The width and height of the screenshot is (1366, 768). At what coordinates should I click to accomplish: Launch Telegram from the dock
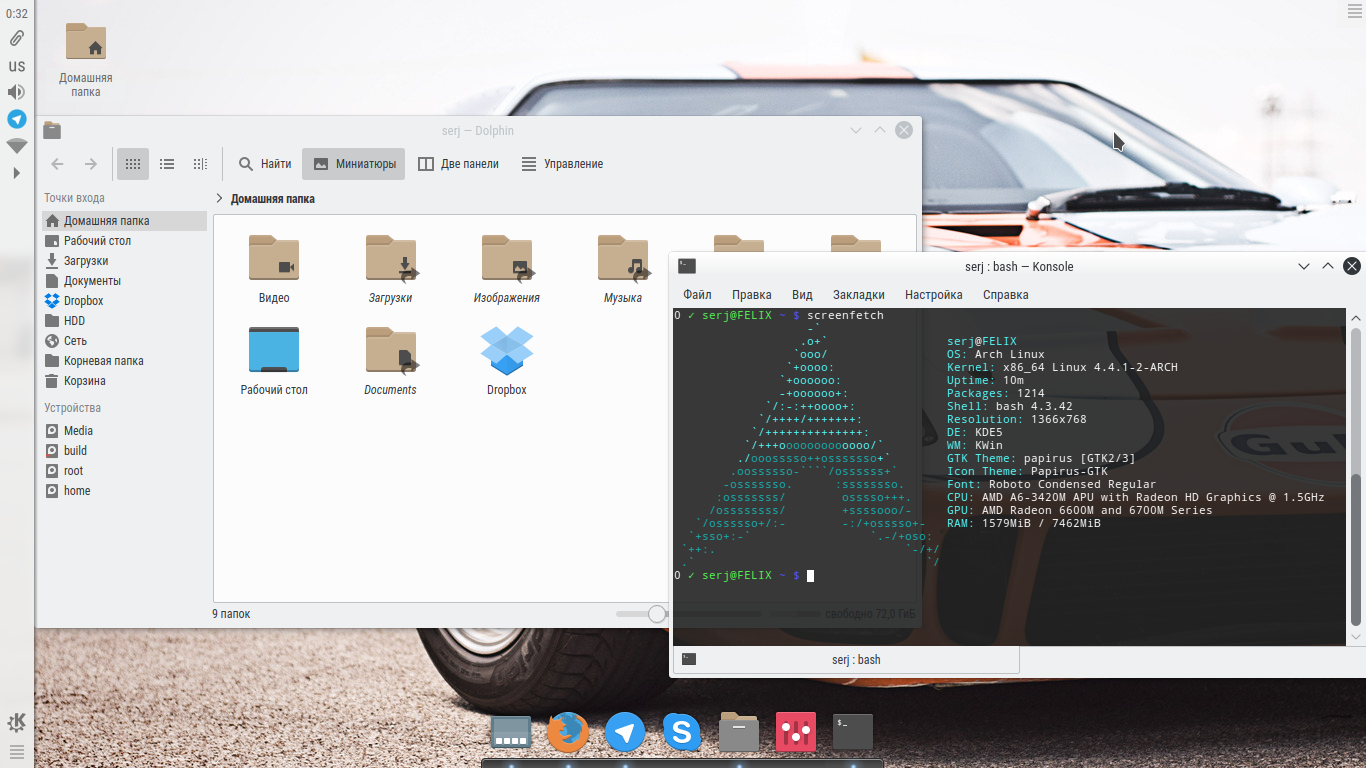pyautogui.click(x=625, y=733)
